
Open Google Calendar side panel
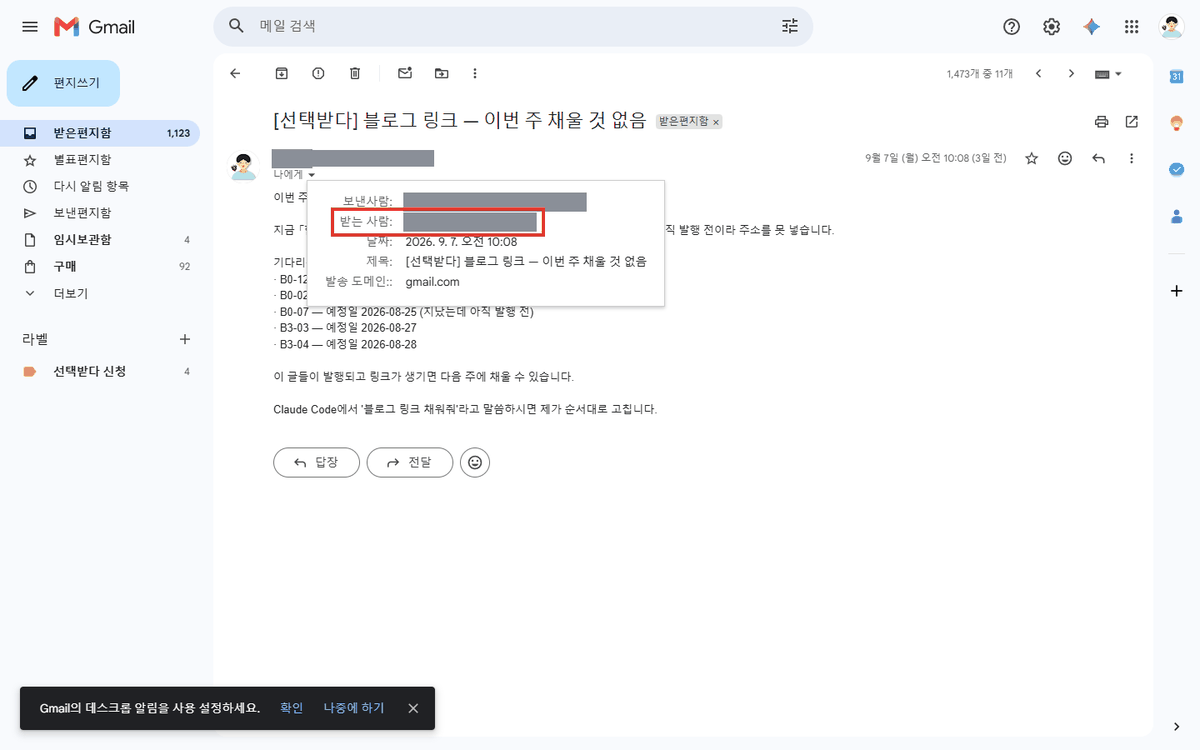click(1176, 76)
